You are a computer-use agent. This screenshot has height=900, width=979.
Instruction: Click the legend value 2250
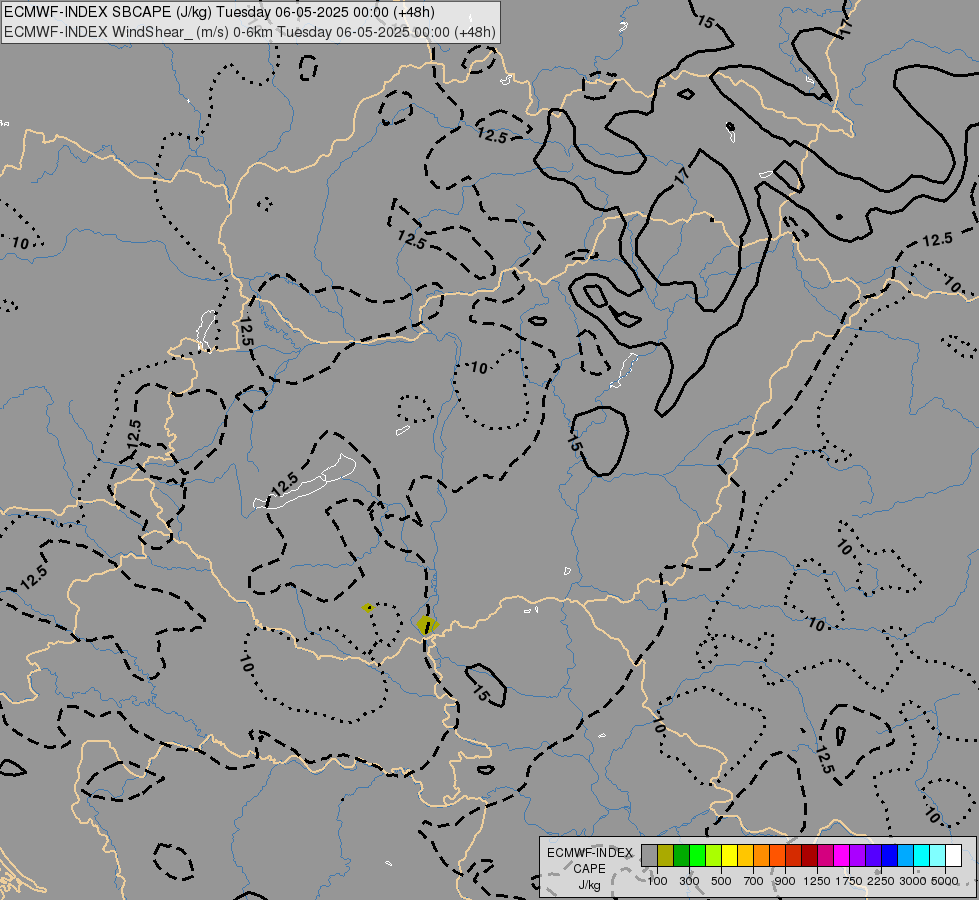(881, 881)
